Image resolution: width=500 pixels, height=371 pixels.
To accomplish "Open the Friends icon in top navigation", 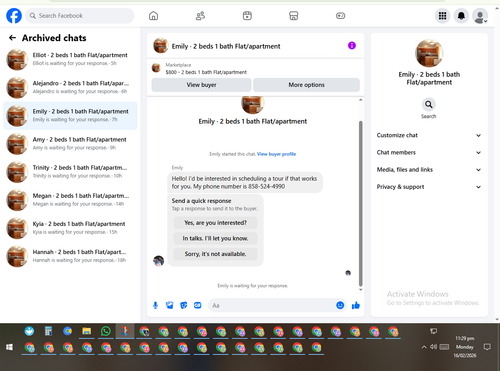I will [200, 16].
